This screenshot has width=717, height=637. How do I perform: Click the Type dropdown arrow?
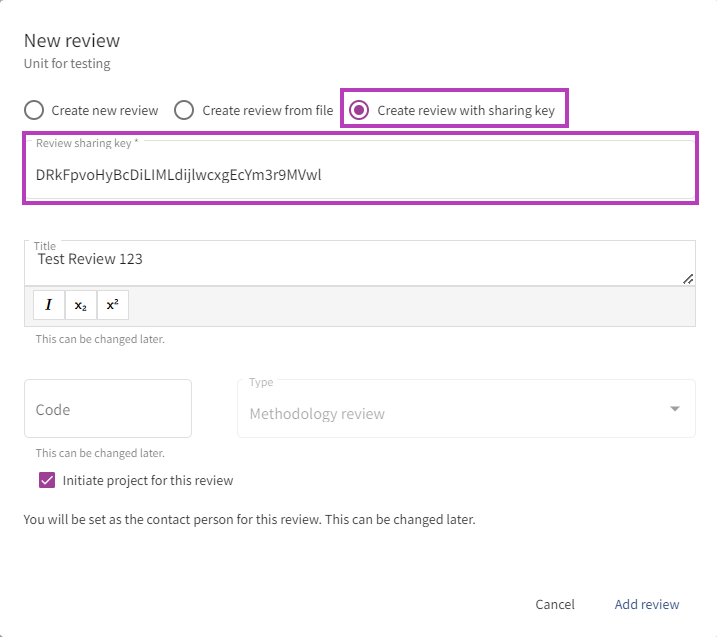coord(675,409)
